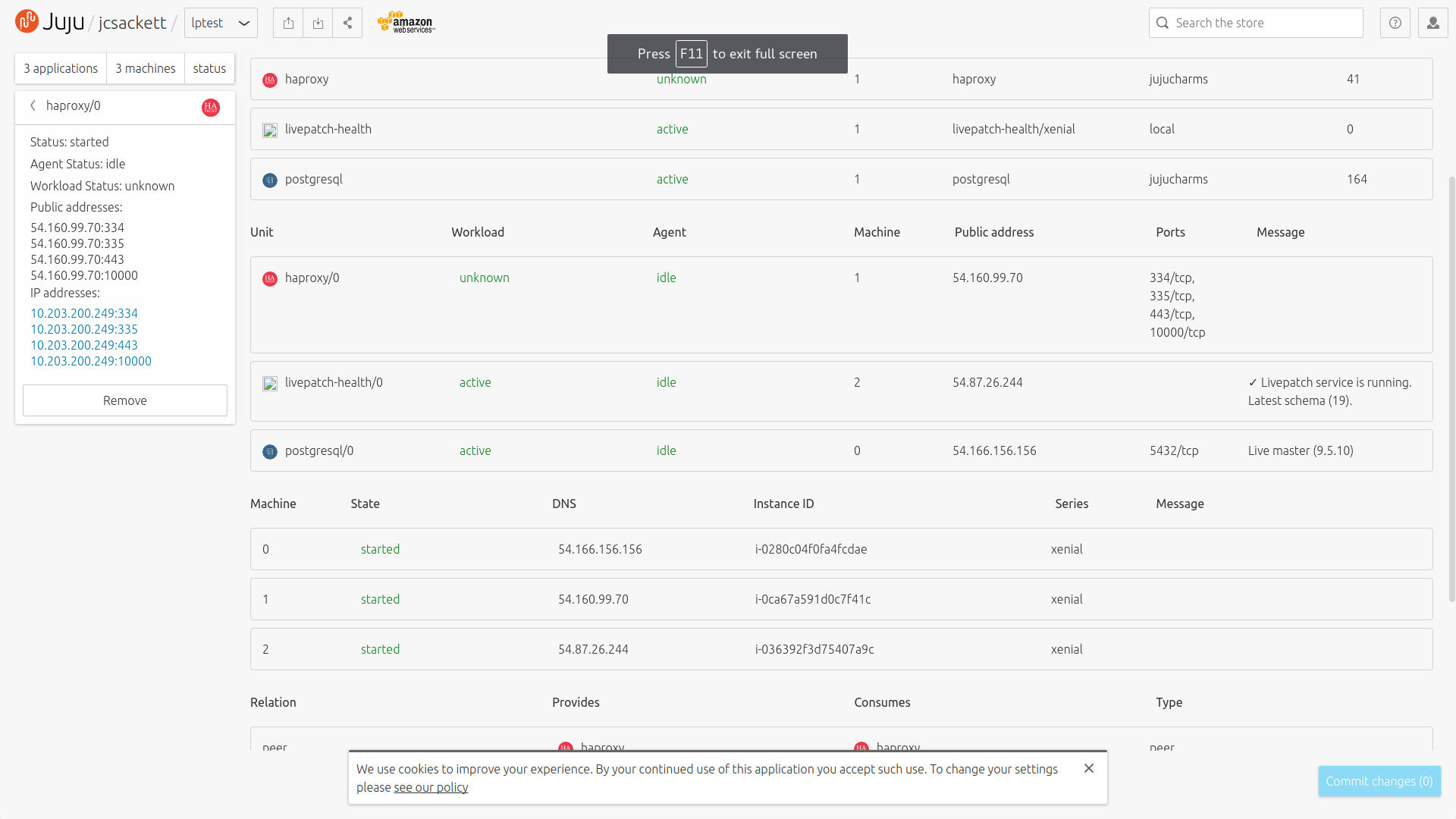Click the Commit changes (0) button
This screenshot has width=1456, height=819.
tap(1379, 781)
